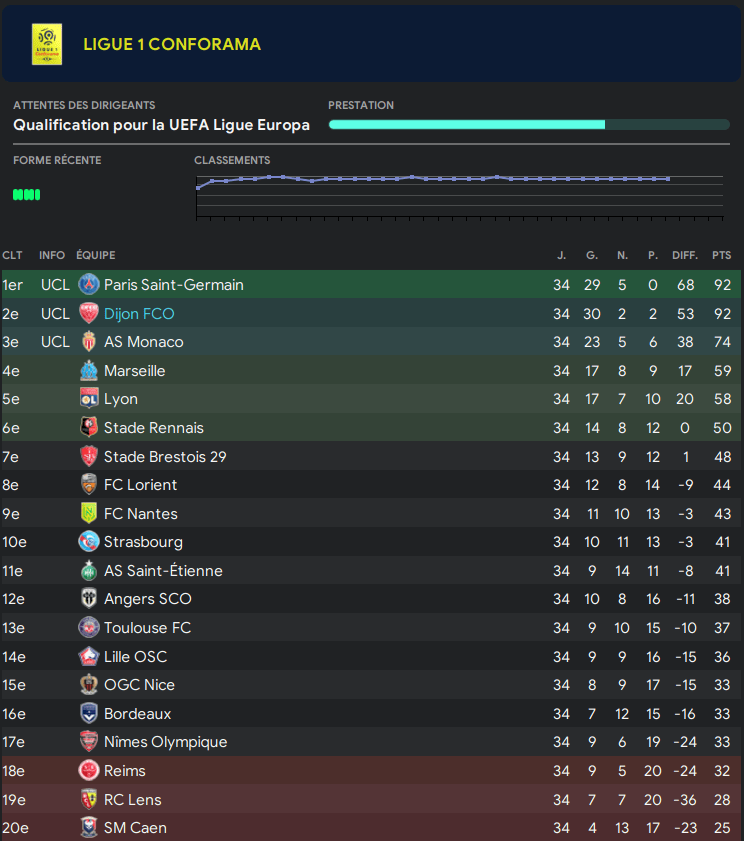Viewport: 744px width, 841px height.
Task: Click the Lille OSC club crest
Action: pos(89,657)
